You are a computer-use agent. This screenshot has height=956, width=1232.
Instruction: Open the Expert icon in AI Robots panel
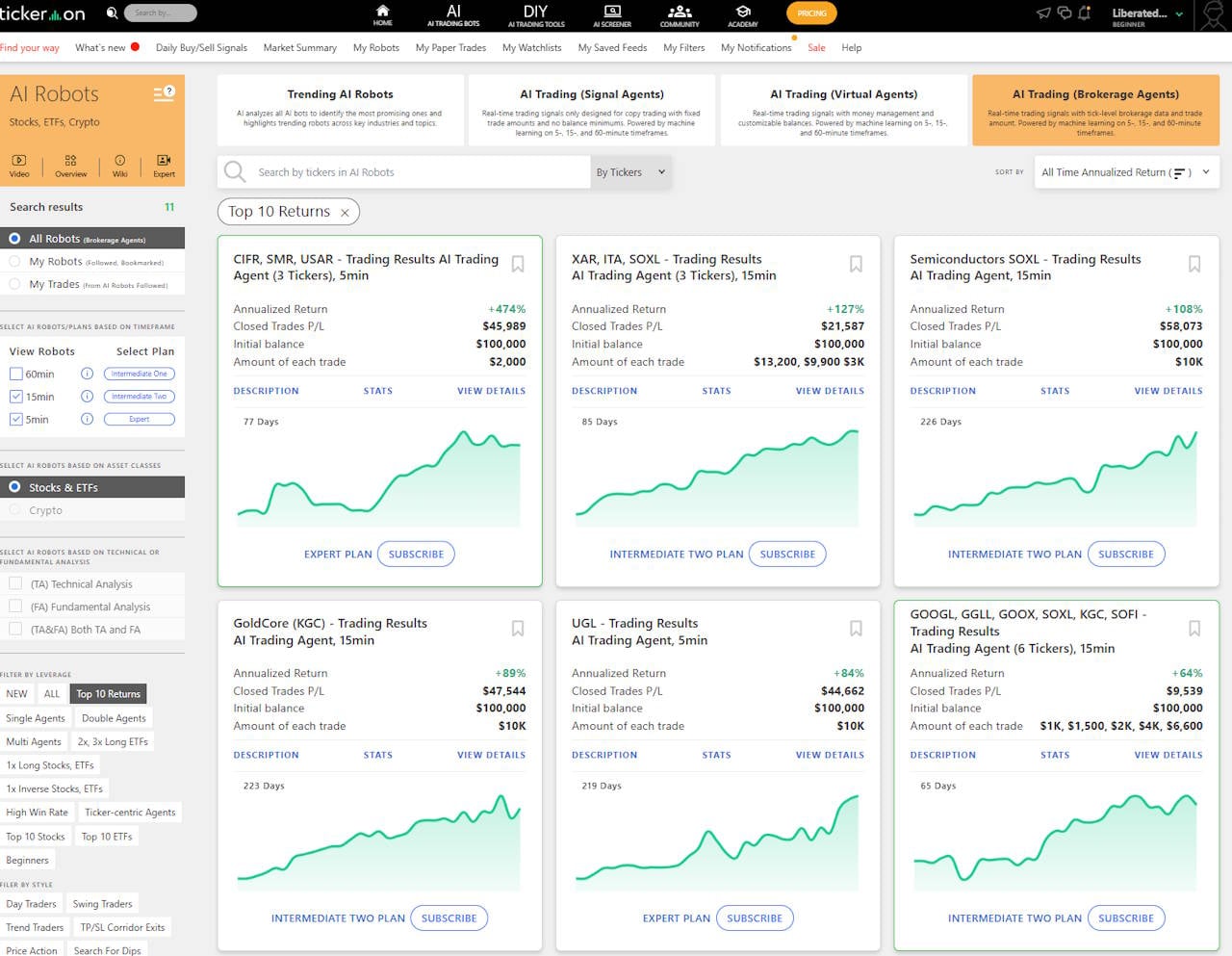(x=164, y=166)
